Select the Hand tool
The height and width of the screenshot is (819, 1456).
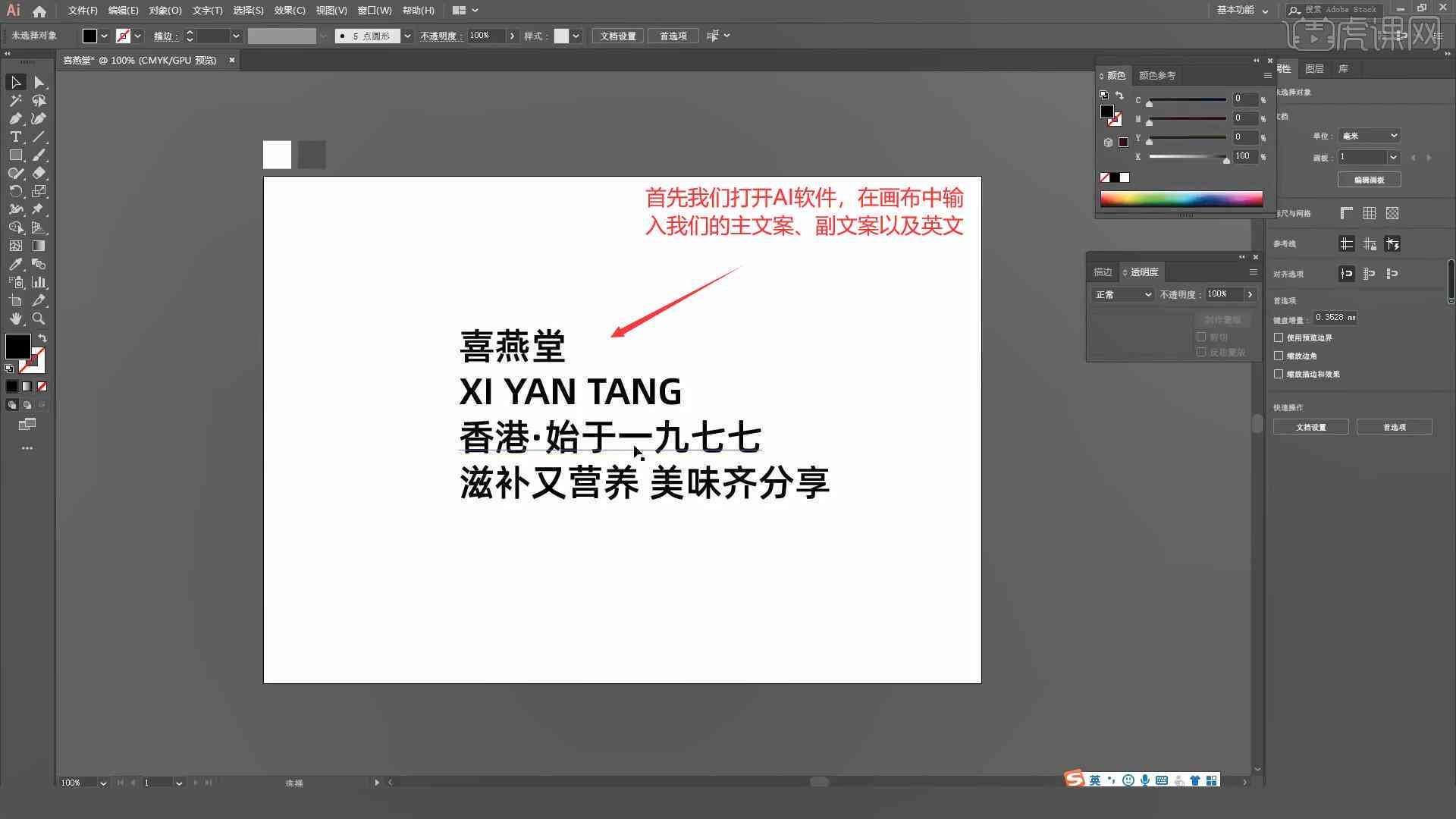tap(16, 318)
